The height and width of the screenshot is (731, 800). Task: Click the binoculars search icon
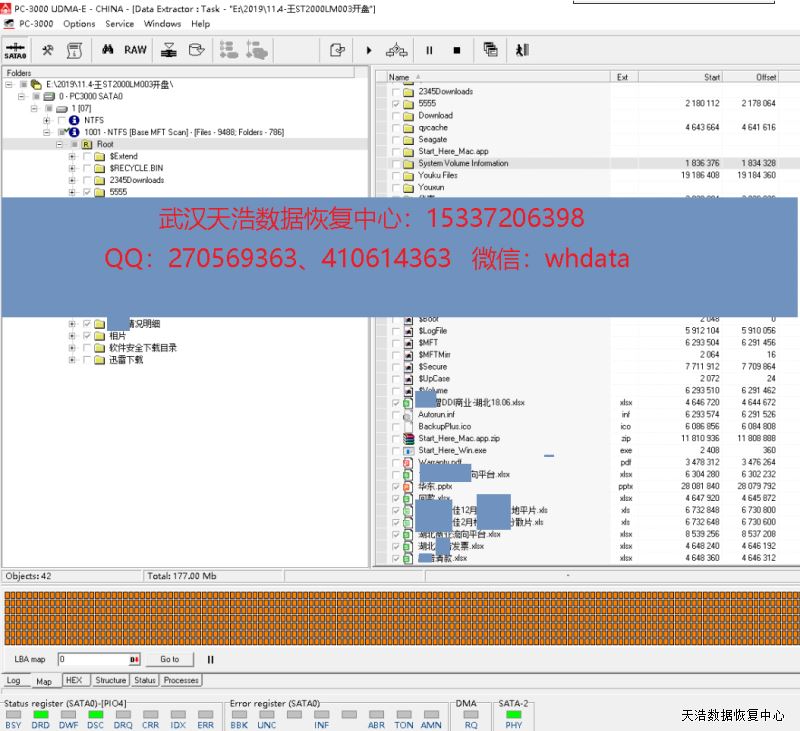107,50
